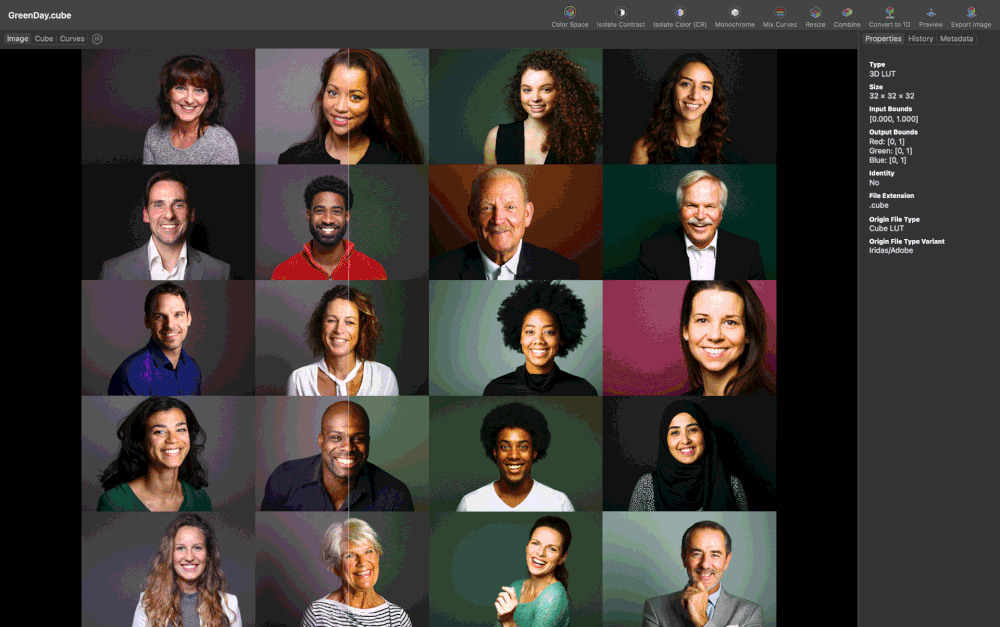Switch to the Image view tab
This screenshot has width=1000, height=627.
pyautogui.click(x=17, y=39)
